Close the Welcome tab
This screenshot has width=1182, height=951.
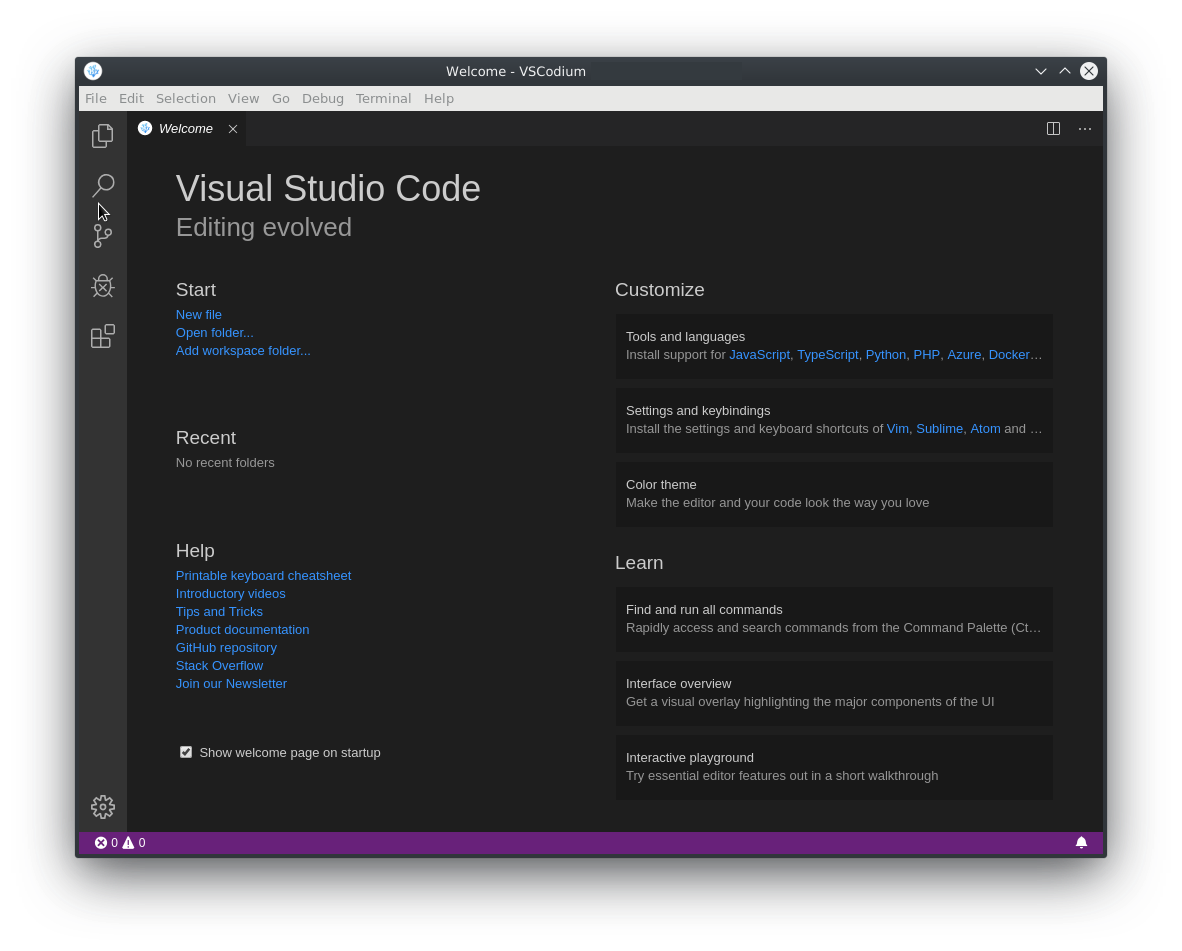coord(233,129)
